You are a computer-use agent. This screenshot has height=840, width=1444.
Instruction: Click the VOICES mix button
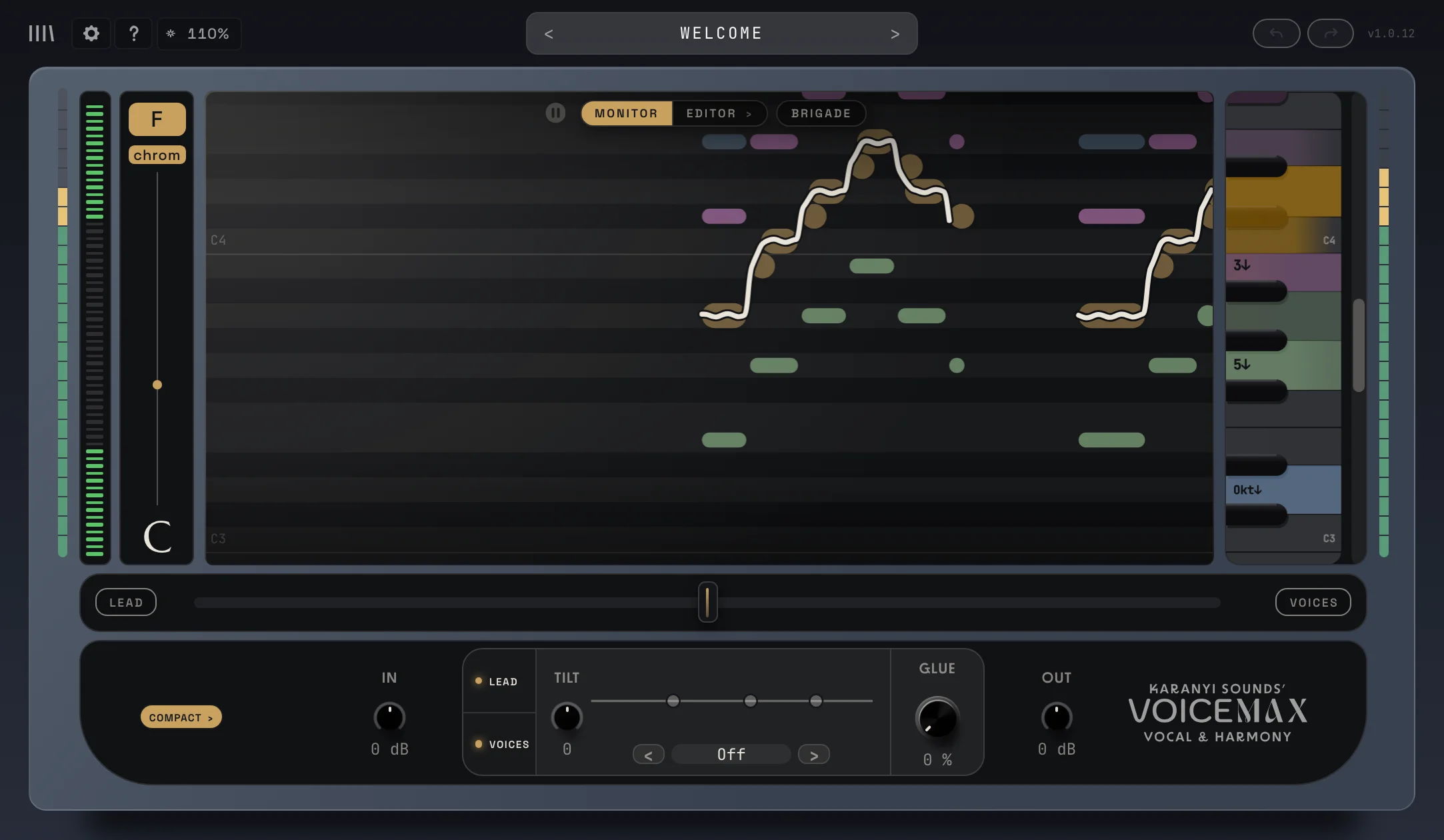pos(1313,602)
